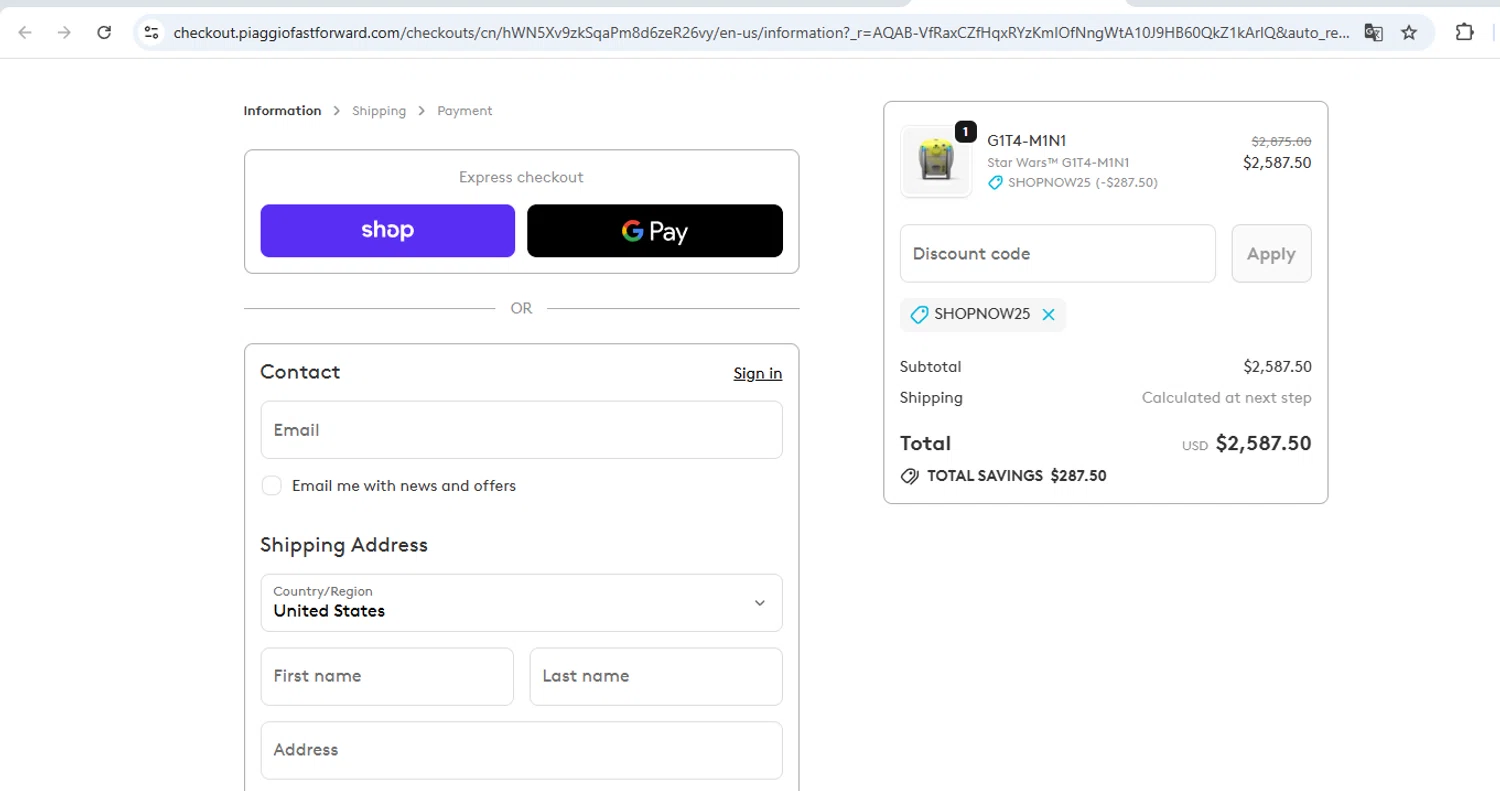The height and width of the screenshot is (791, 1500).
Task: Check Email me with news and offers
Action: (271, 485)
